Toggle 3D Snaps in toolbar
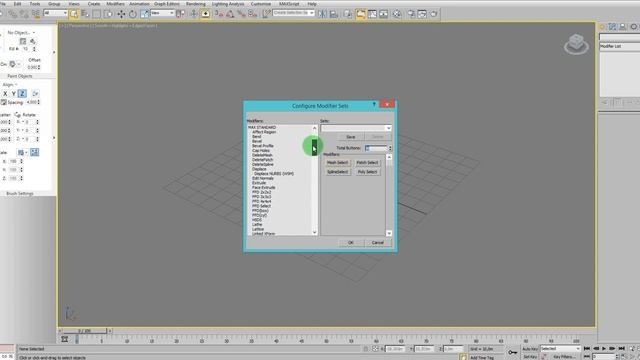This screenshot has height=360, width=640. (x=219, y=14)
